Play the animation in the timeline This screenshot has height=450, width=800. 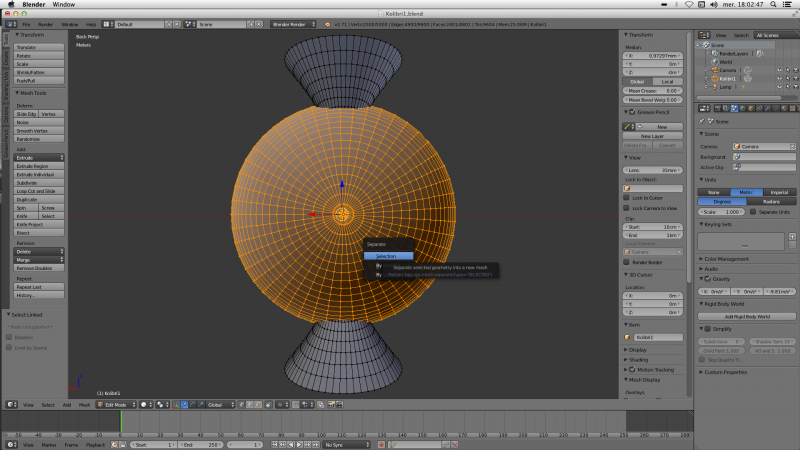tap(299, 445)
